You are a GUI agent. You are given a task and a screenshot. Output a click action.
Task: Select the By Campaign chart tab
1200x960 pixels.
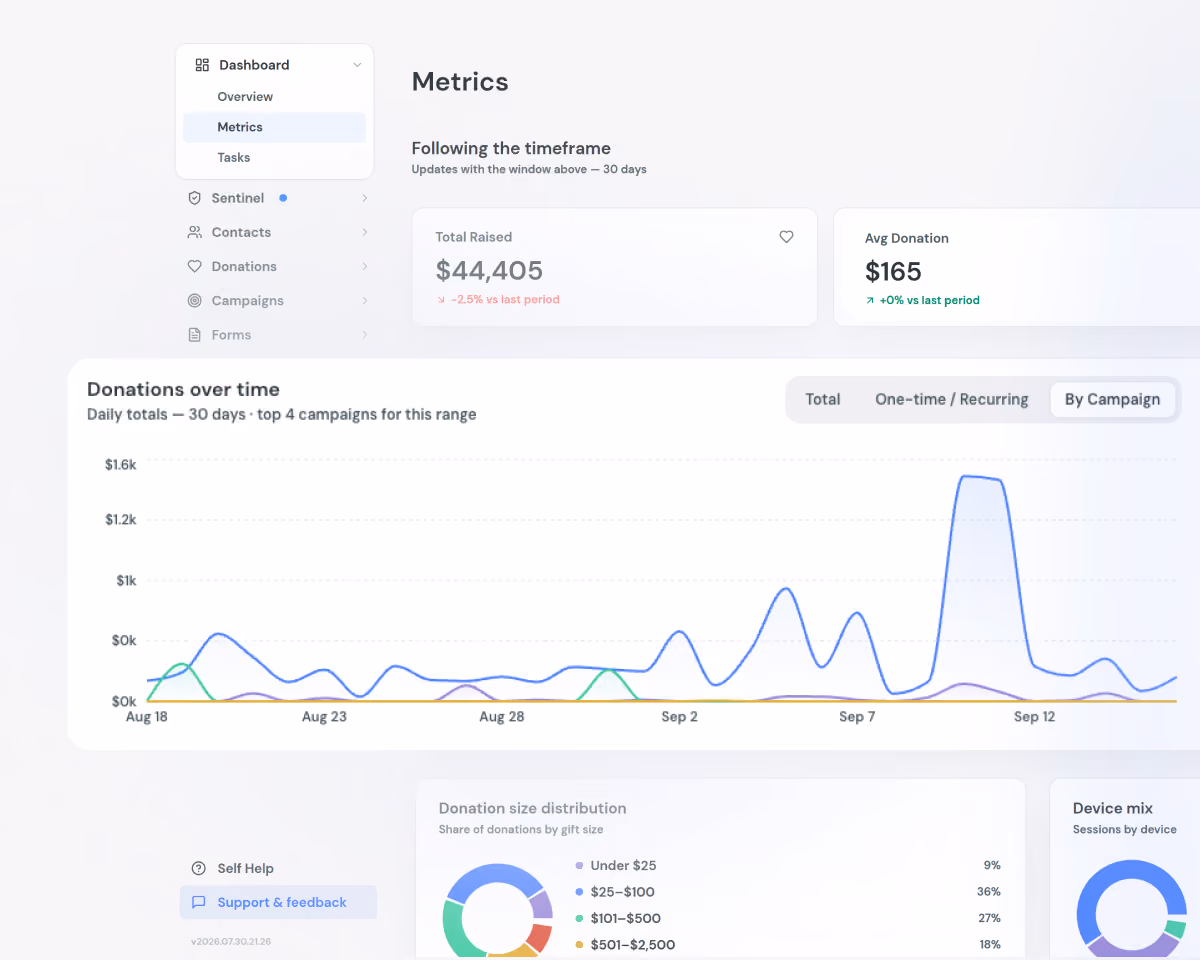point(1112,399)
